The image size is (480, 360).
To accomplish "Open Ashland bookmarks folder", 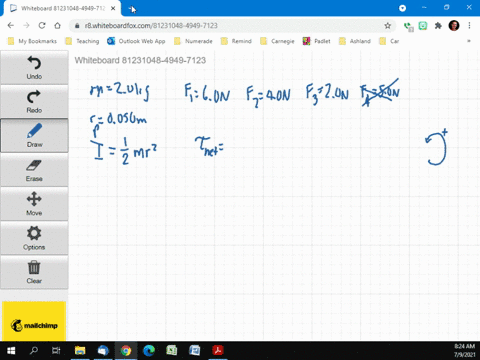I will coord(355,41).
